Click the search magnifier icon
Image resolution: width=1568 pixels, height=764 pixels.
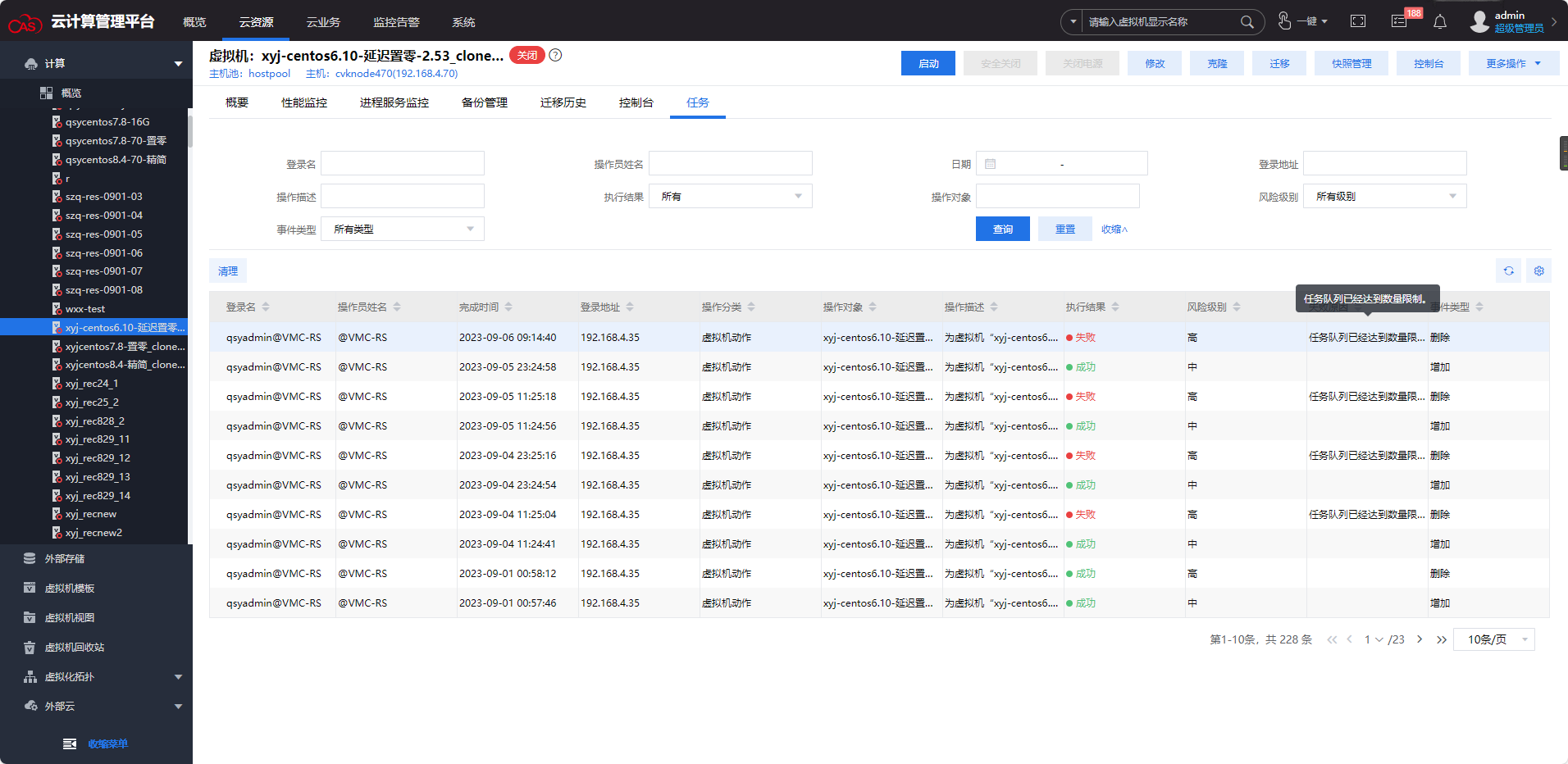tap(1247, 22)
